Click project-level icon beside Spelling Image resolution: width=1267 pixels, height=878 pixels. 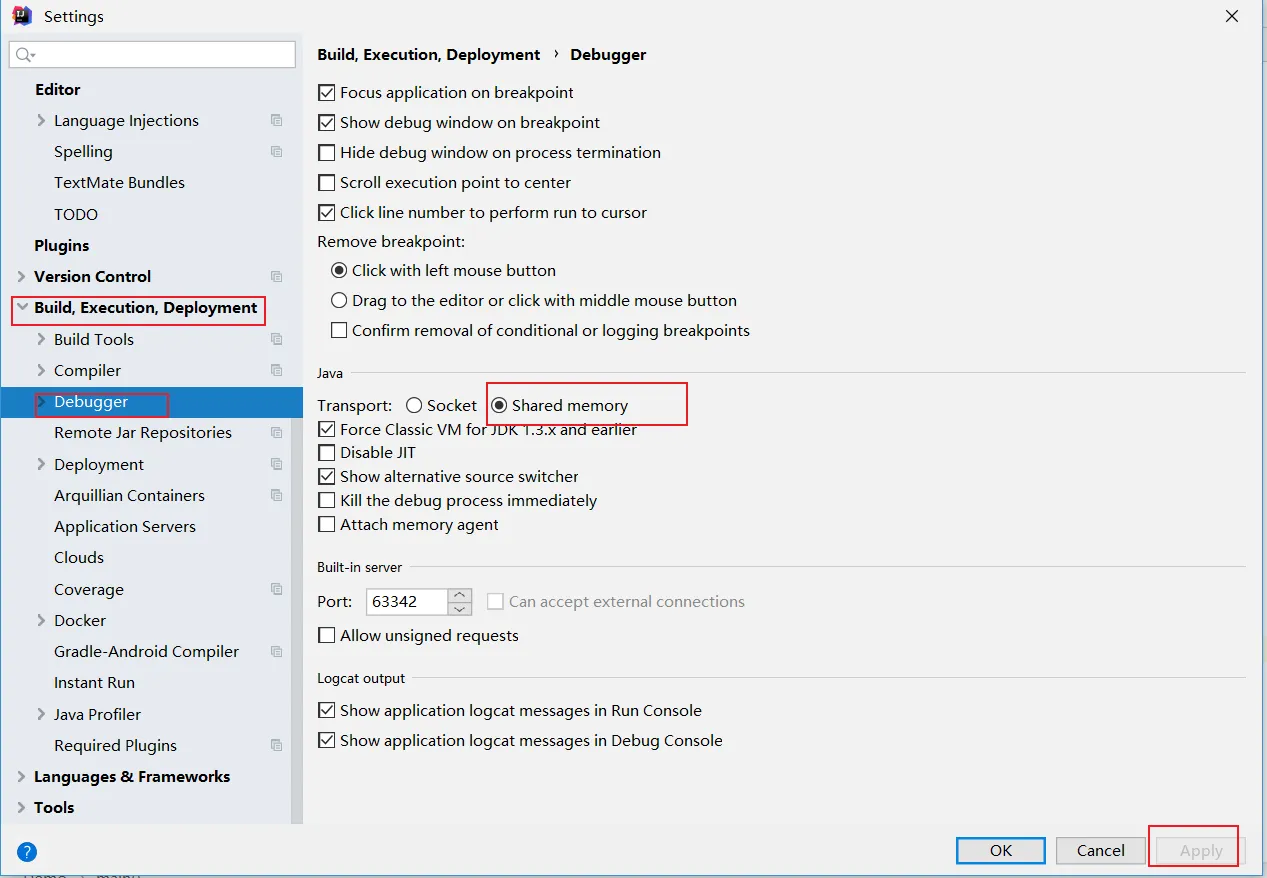(x=277, y=152)
